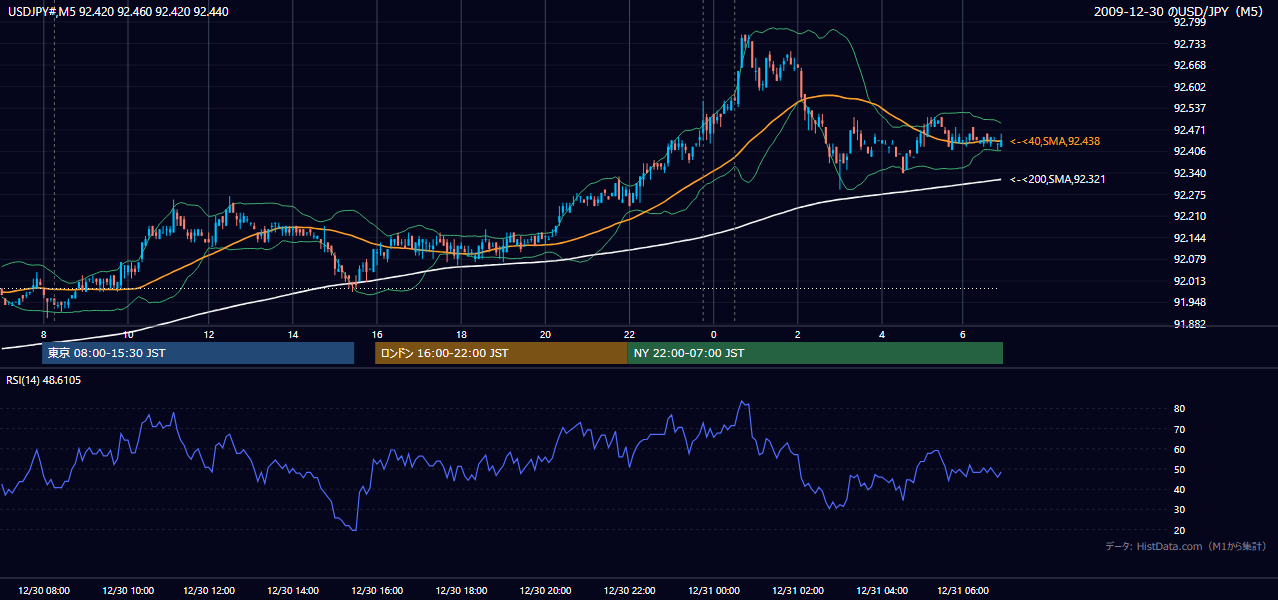Click the 12/31 06:00 time label

pos(962,591)
